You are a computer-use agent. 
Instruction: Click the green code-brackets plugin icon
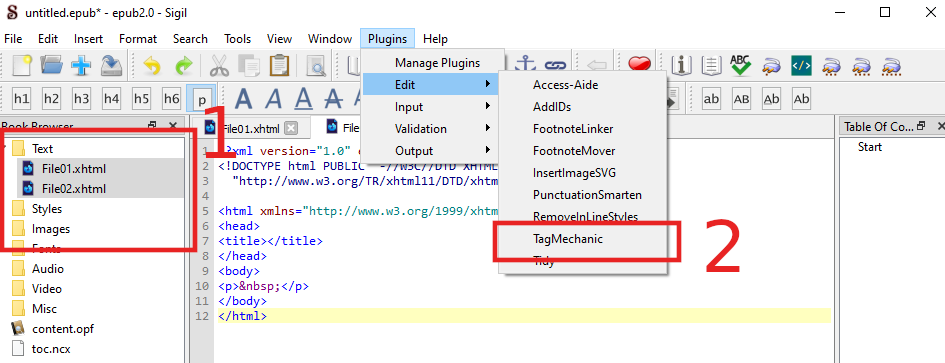(801, 65)
